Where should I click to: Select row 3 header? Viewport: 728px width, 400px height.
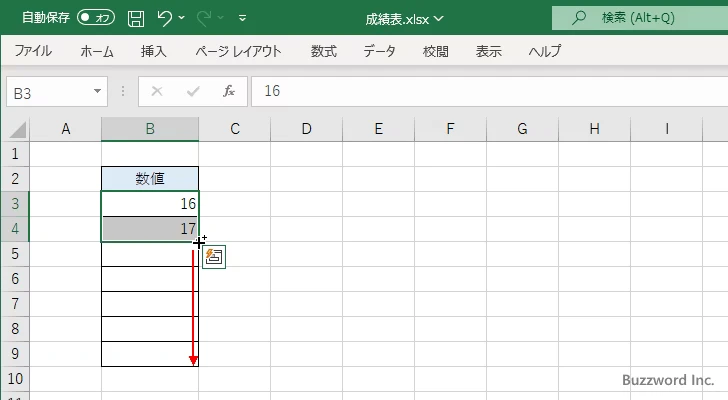tap(15, 204)
